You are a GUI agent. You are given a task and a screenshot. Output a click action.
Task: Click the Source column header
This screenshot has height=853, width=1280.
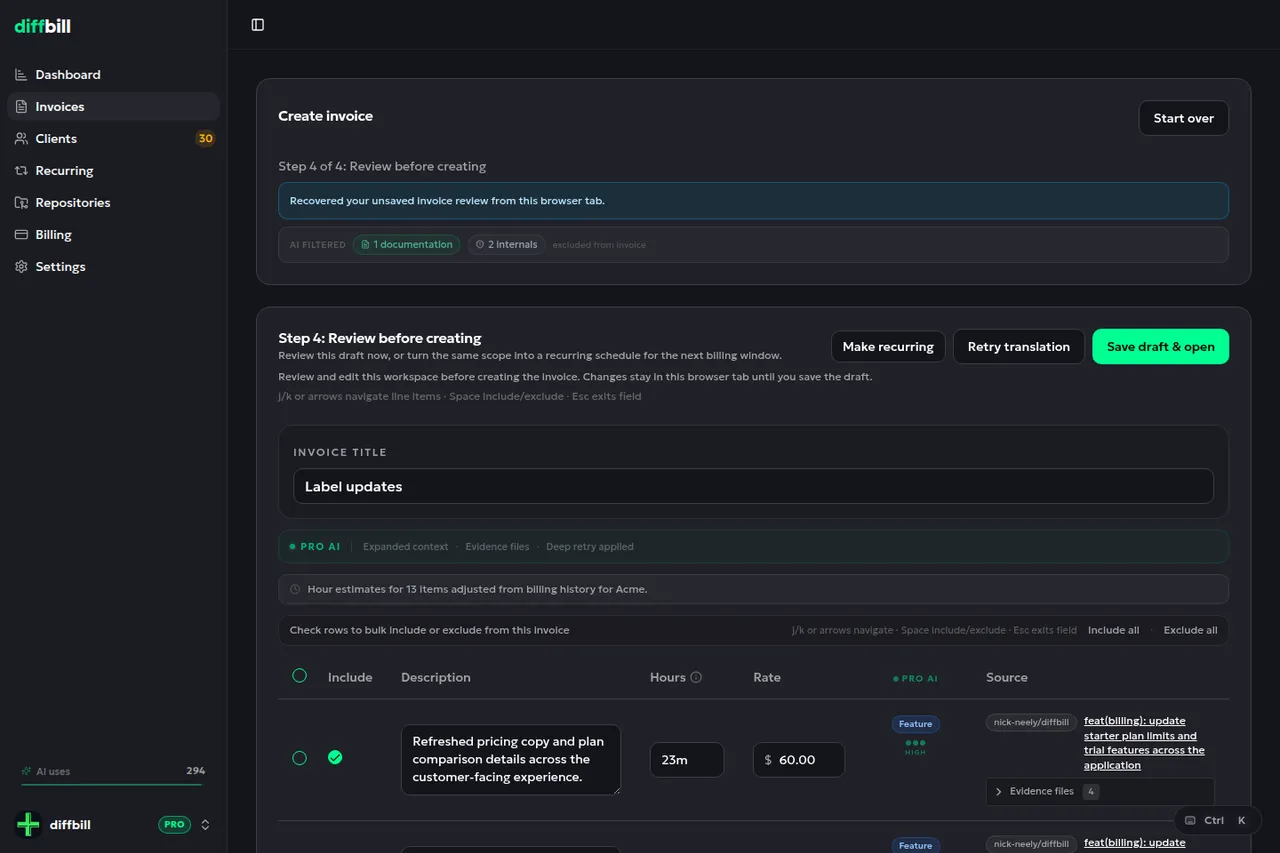1006,677
